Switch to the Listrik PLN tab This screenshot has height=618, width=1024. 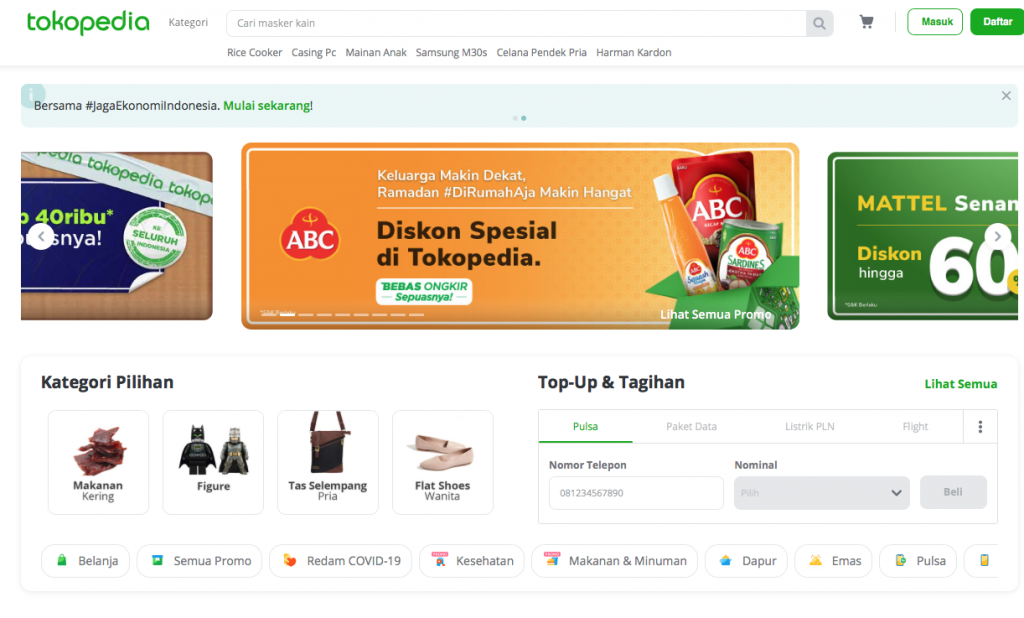click(x=809, y=427)
